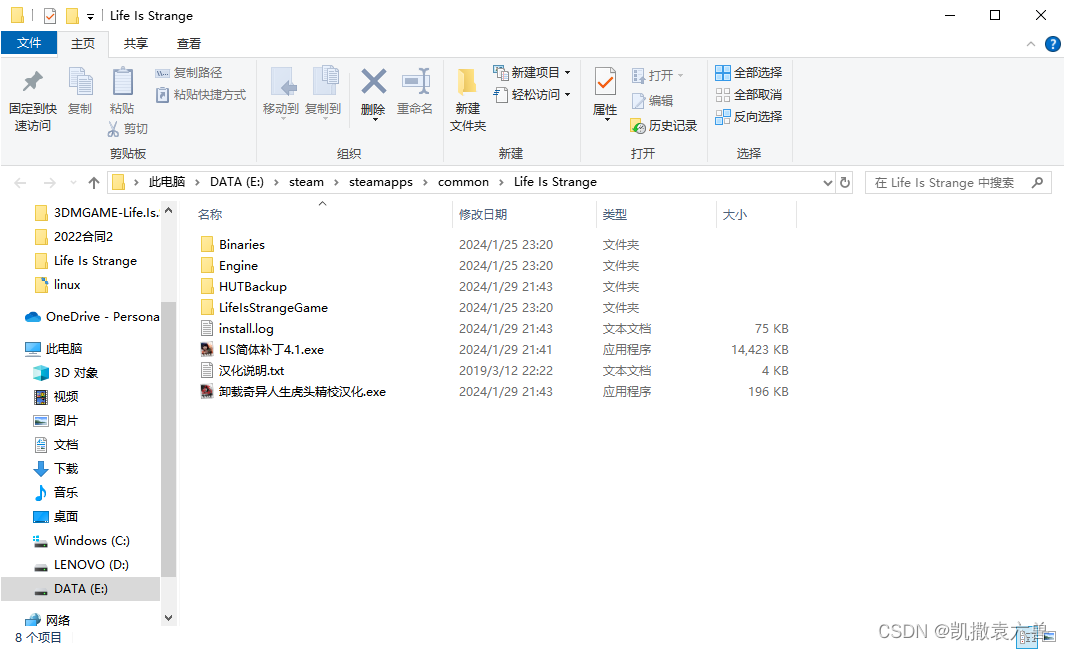This screenshot has height=650, width=1065.
Task: Open New item (新建项目) dropdown
Action: tap(532, 73)
